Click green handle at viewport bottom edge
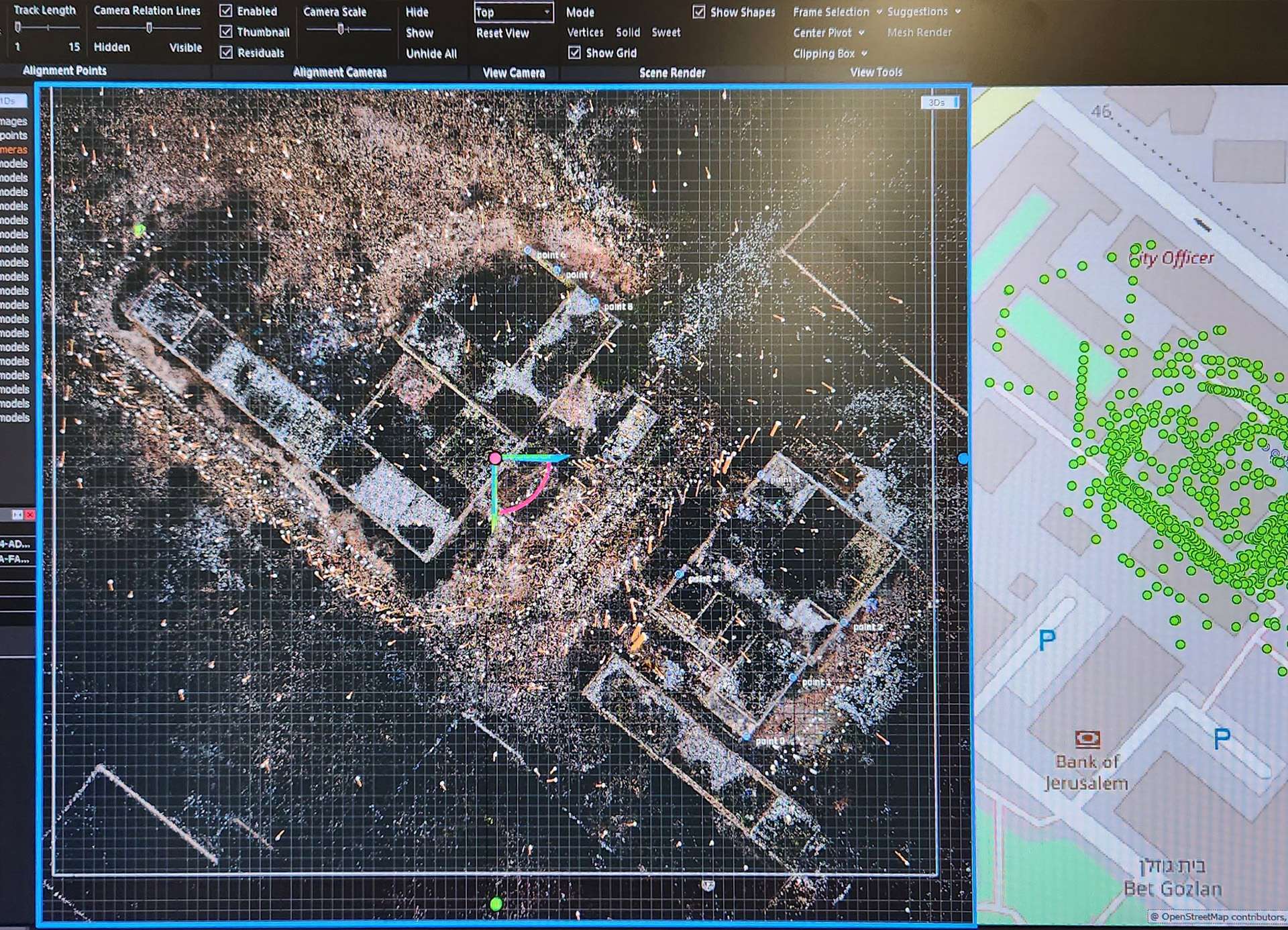This screenshot has height=930, width=1288. tap(496, 905)
